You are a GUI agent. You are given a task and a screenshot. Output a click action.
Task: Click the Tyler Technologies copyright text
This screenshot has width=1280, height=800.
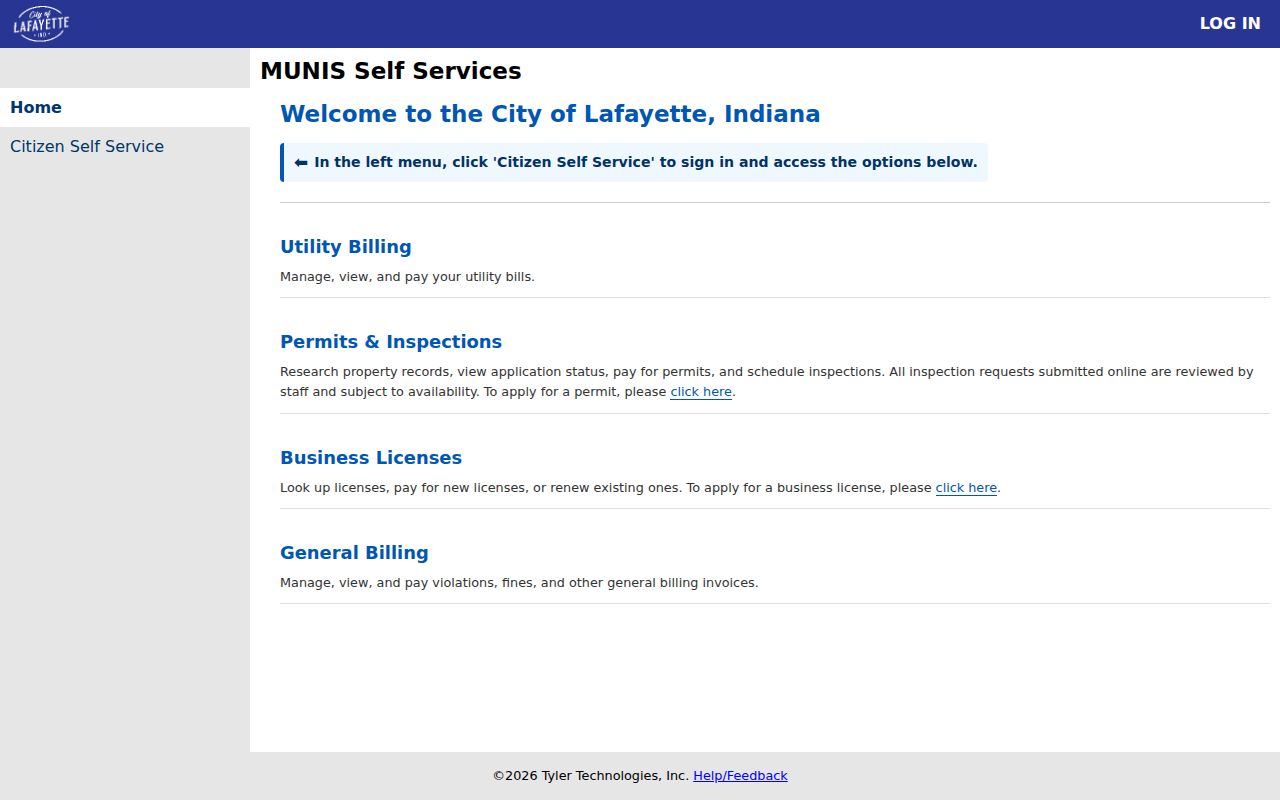coord(591,776)
